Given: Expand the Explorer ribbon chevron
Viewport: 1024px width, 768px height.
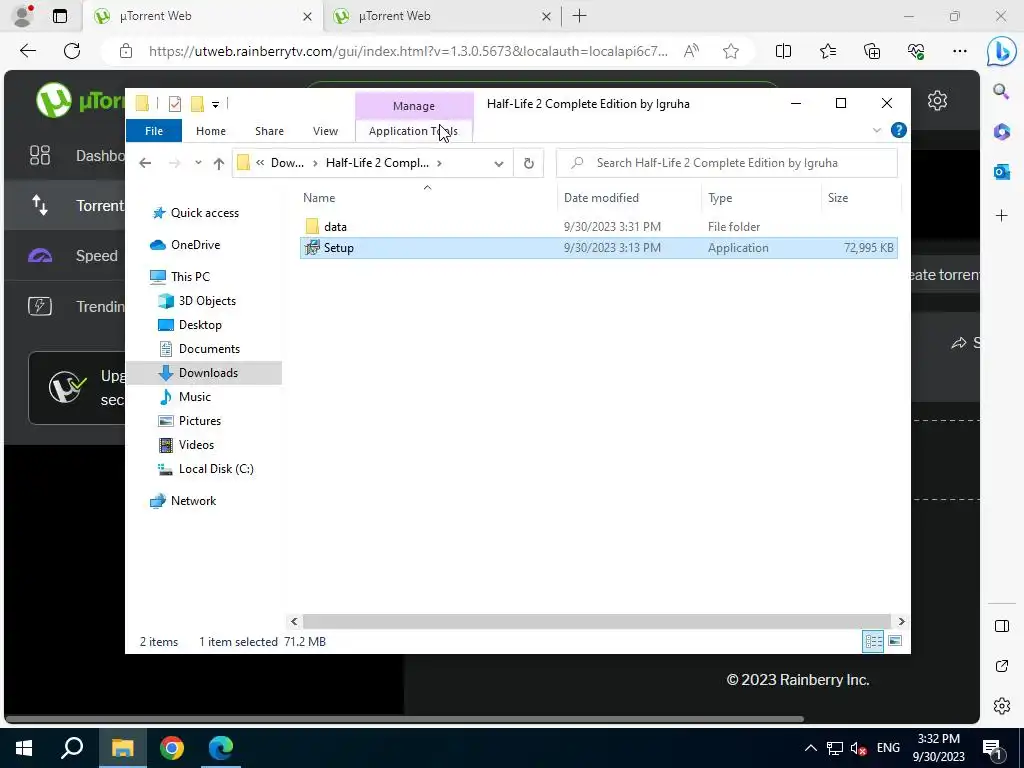Looking at the screenshot, I should point(876,130).
